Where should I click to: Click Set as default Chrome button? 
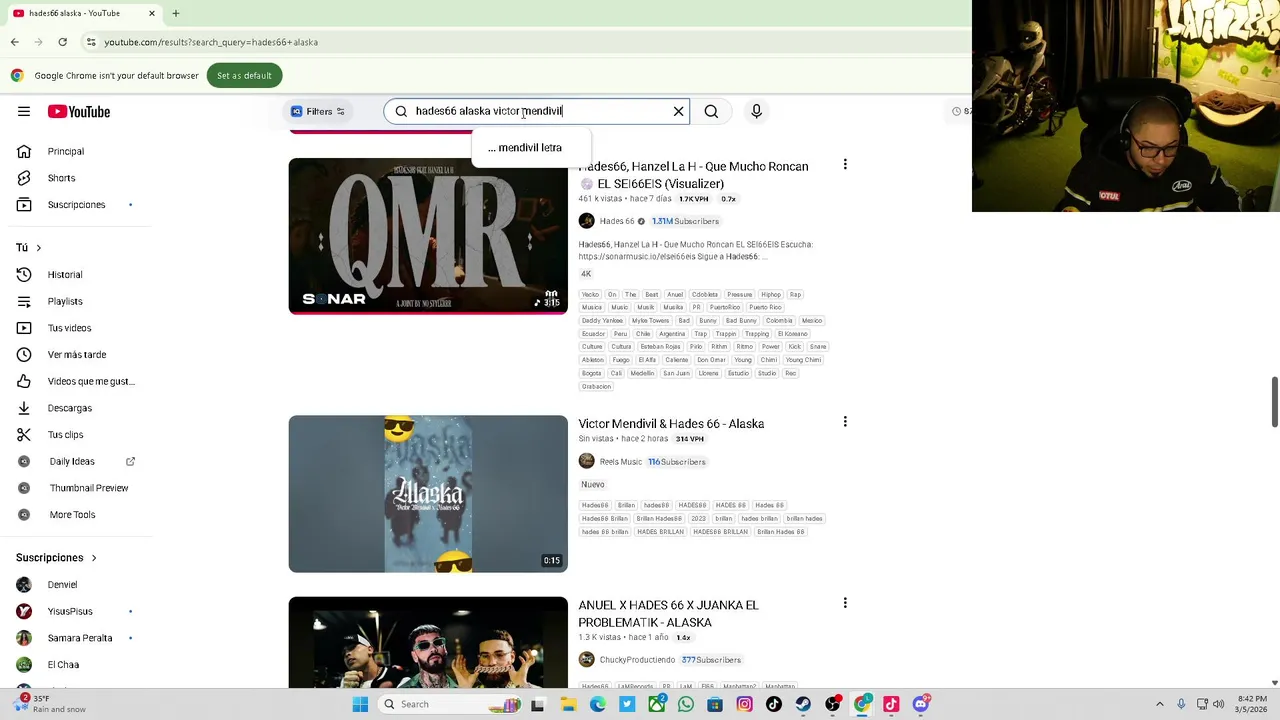coord(244,75)
